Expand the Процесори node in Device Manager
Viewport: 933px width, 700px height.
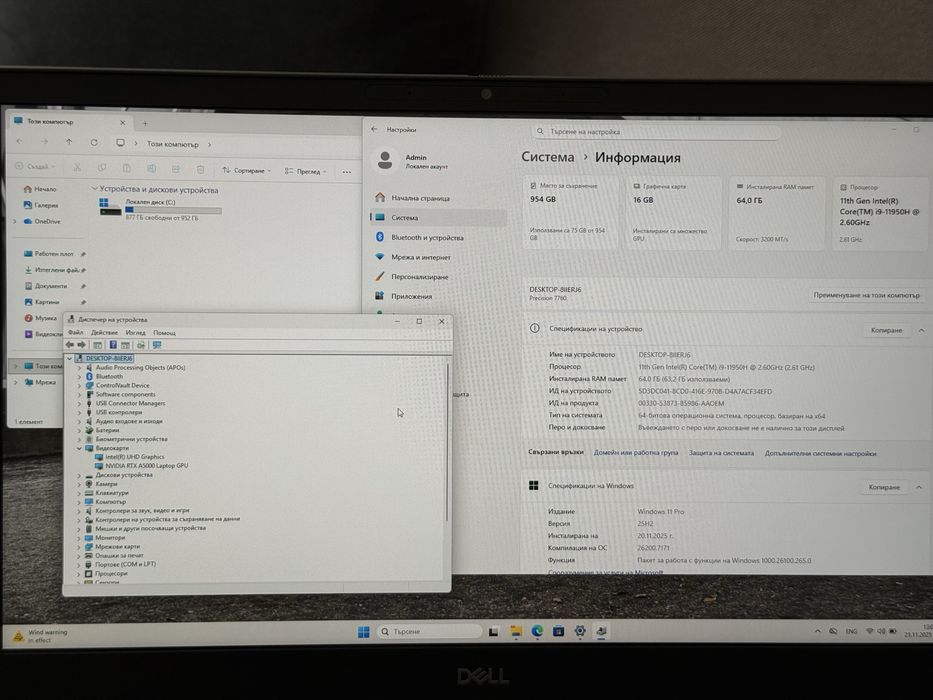pos(79,573)
